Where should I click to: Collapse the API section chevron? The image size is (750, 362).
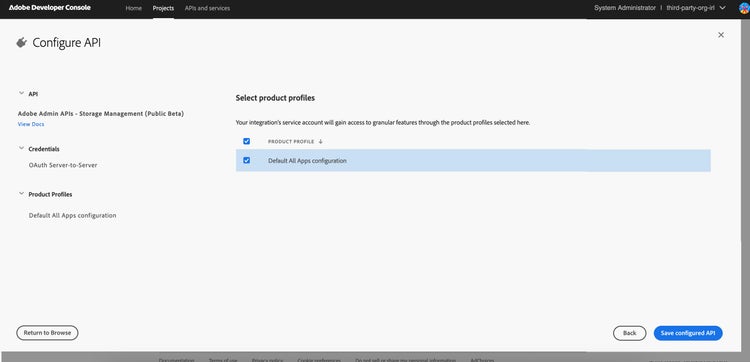coord(21,94)
